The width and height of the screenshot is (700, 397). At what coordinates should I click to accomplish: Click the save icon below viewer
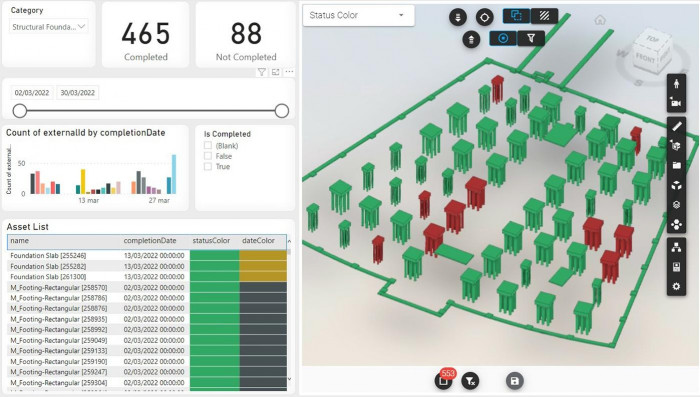pos(514,381)
